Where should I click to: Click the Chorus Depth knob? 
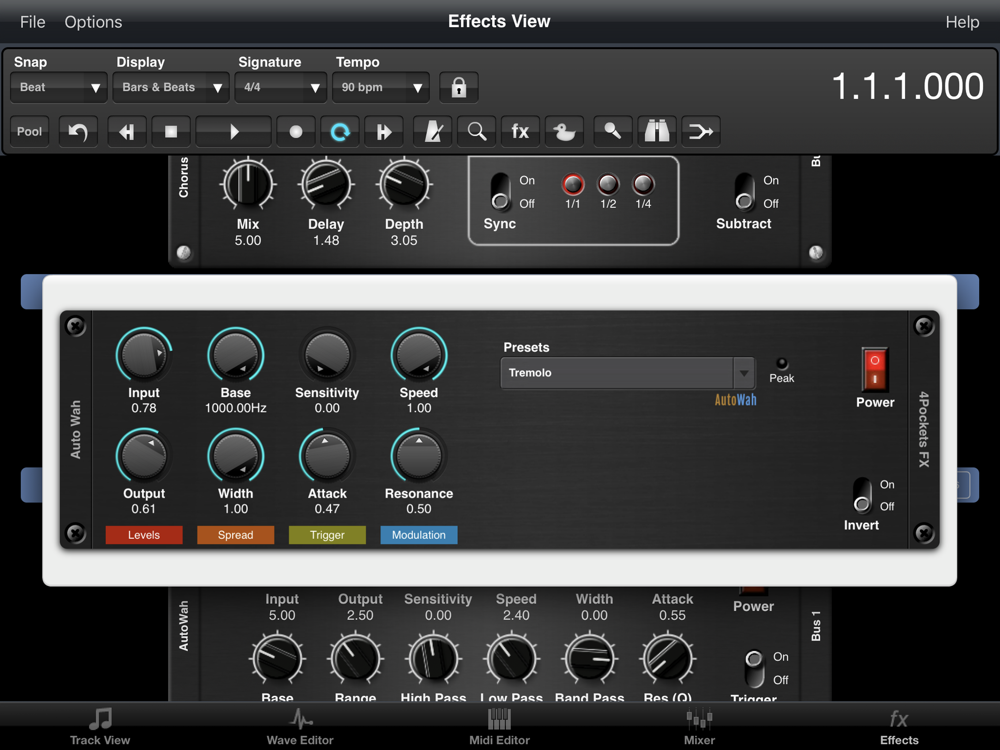pyautogui.click(x=404, y=184)
